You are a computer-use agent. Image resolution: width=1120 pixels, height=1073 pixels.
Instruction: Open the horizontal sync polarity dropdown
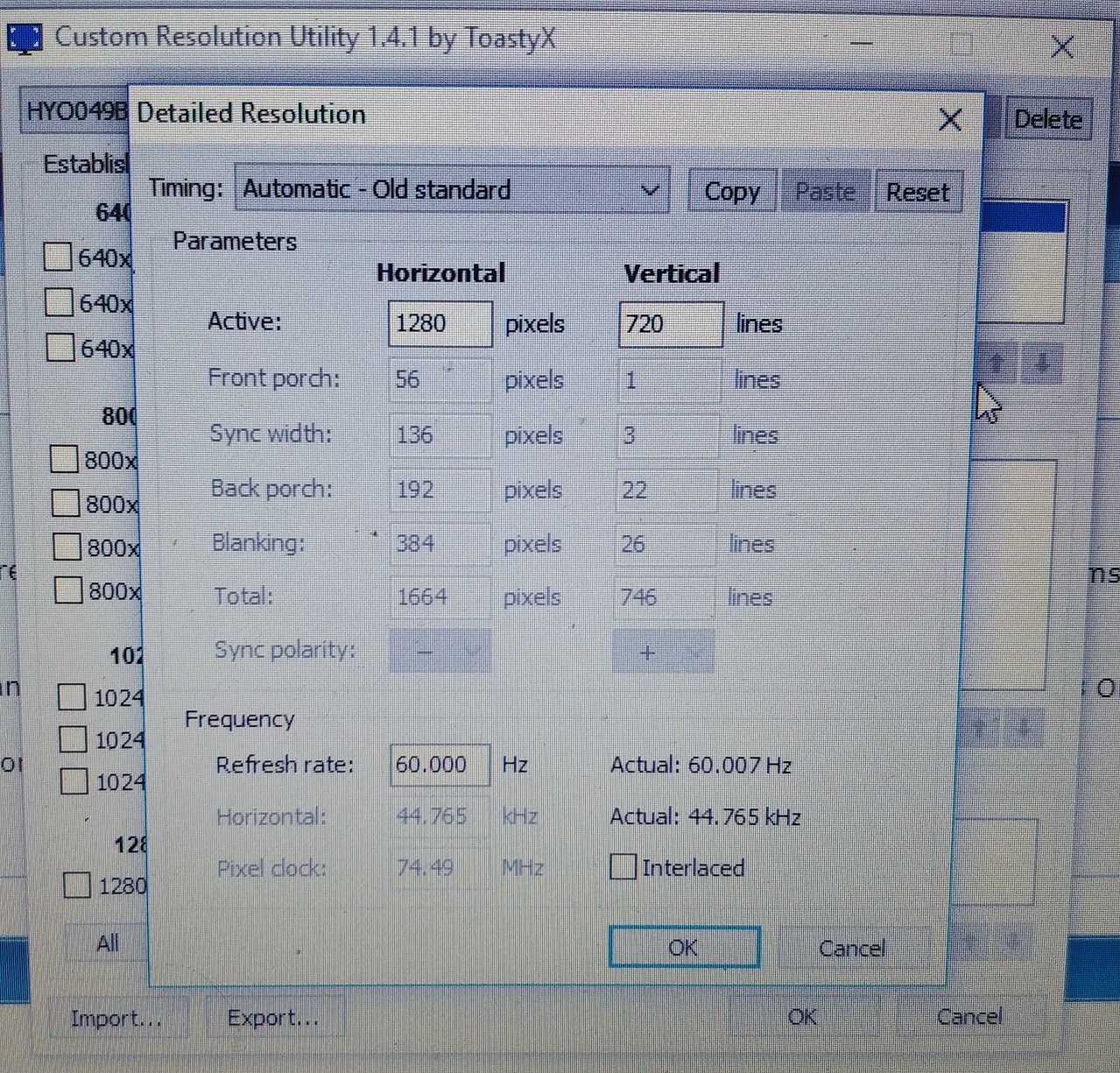point(440,653)
